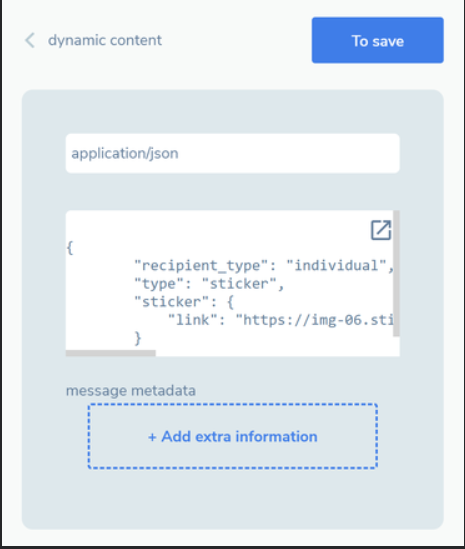Click the "link" URL line in JSON
Image resolution: width=465 pixels, height=549 pixels.
280,320
